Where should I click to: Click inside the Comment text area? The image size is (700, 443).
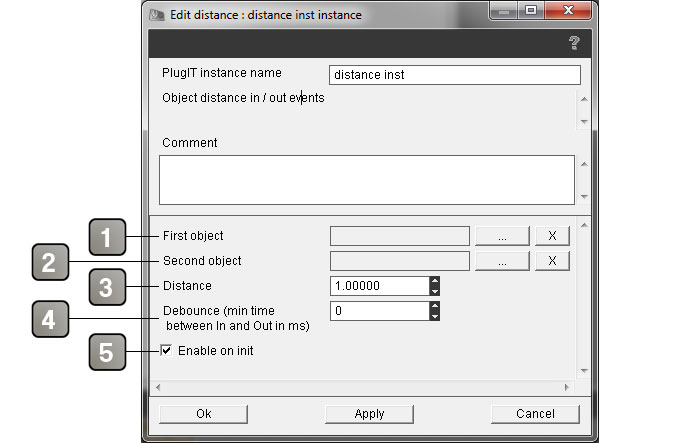[367, 180]
